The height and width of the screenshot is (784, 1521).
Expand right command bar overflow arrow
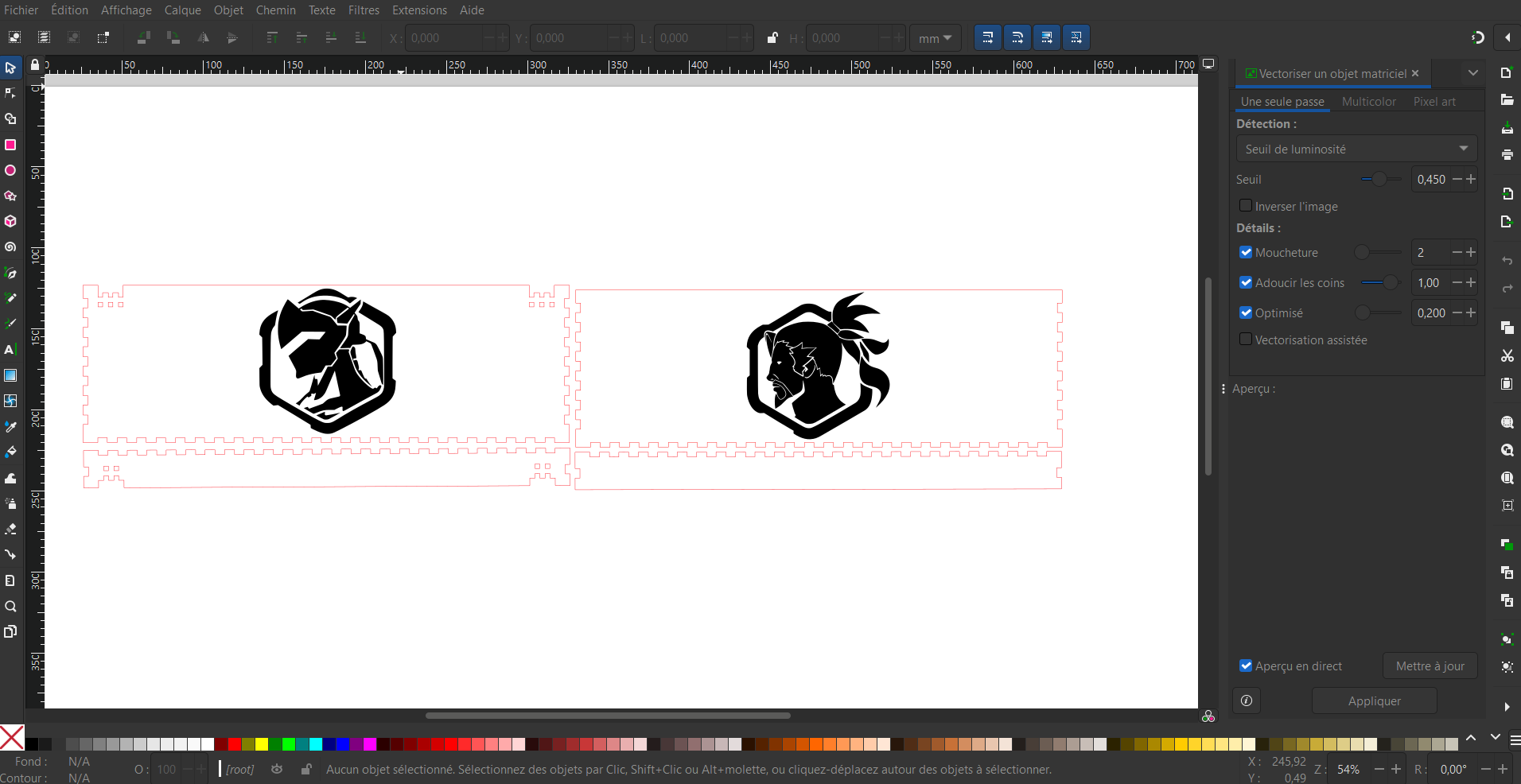click(1507, 707)
